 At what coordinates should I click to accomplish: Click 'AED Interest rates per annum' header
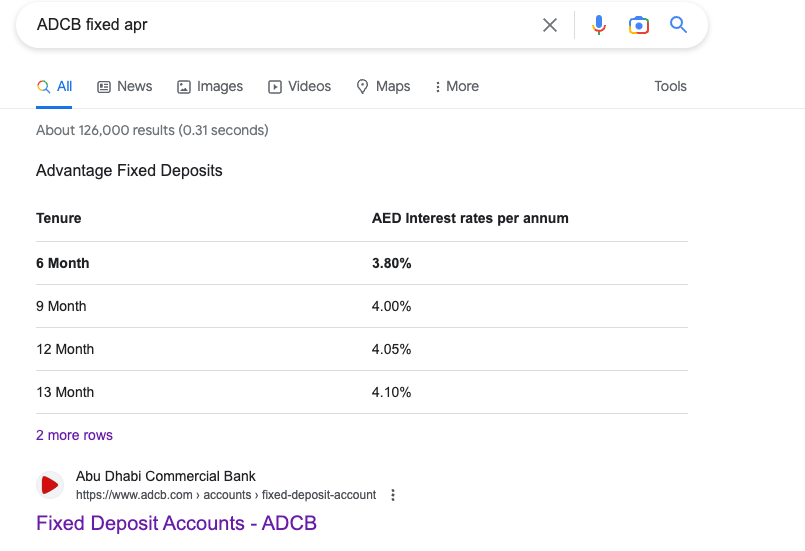pyautogui.click(x=470, y=218)
